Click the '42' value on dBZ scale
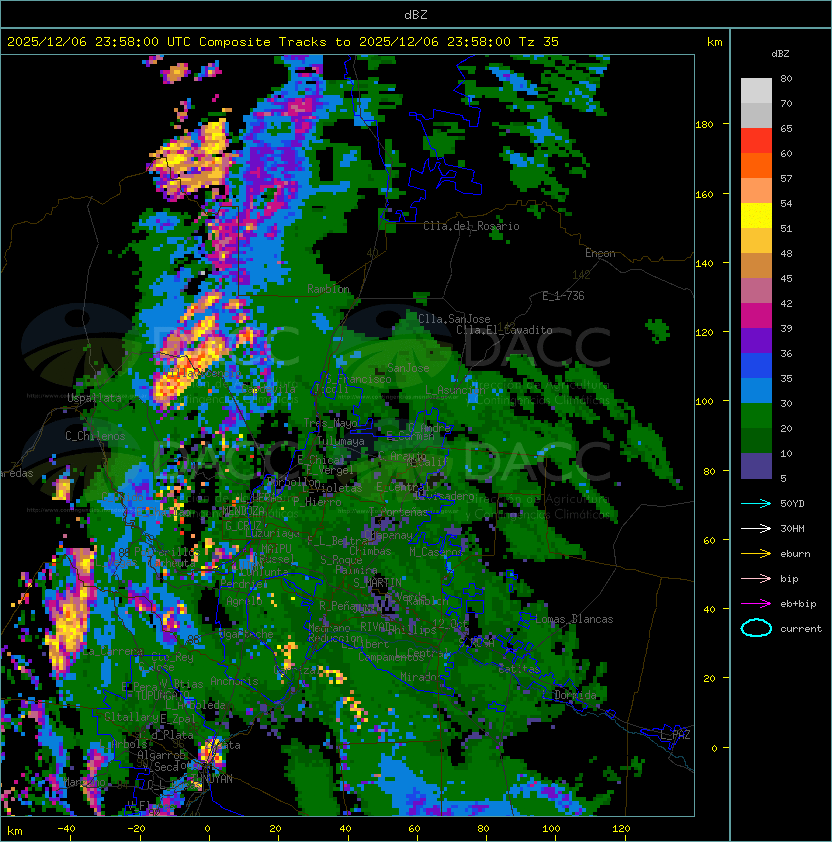832x842 pixels. 786,303
